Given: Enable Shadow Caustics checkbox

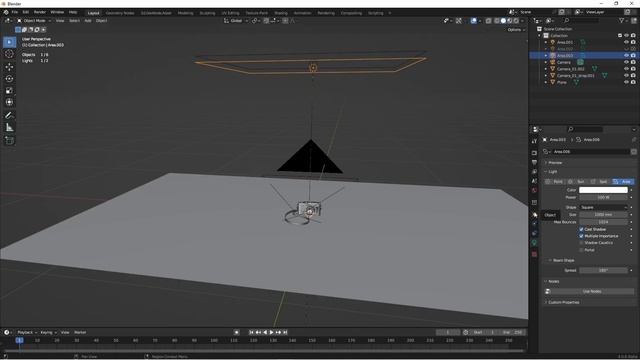Looking at the screenshot, I should tap(581, 243).
